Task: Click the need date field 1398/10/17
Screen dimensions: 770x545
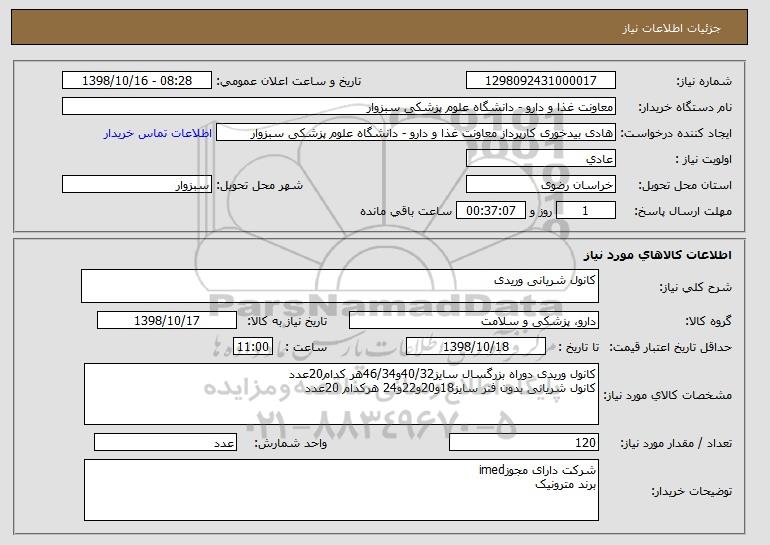Action: [167, 321]
